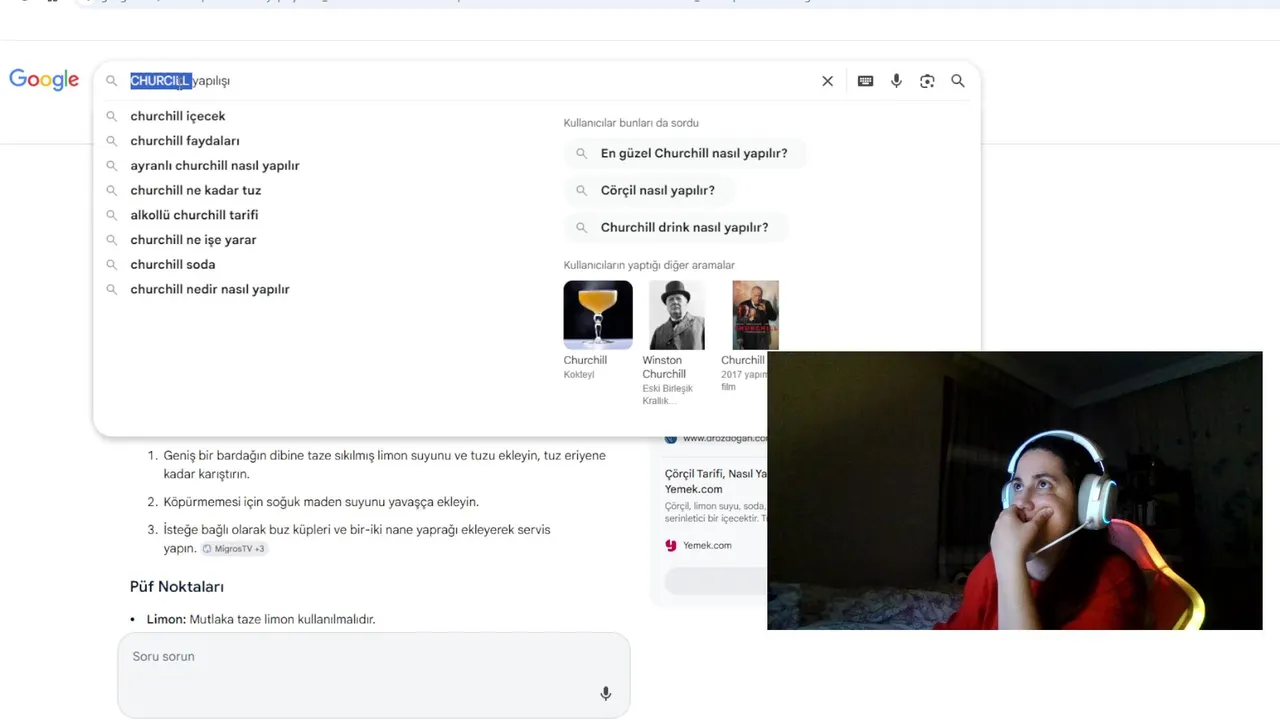Open the on-screen keyboard input tool

(x=865, y=81)
